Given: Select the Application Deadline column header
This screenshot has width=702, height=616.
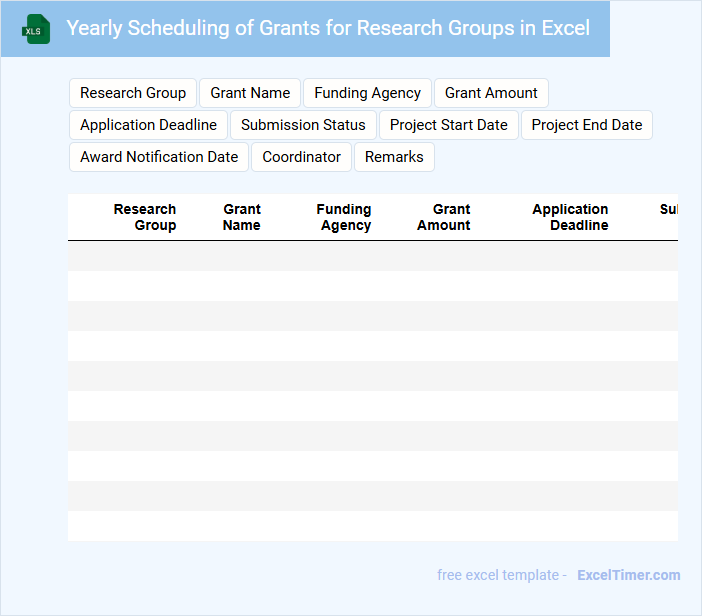Looking at the screenshot, I should 570,217.
